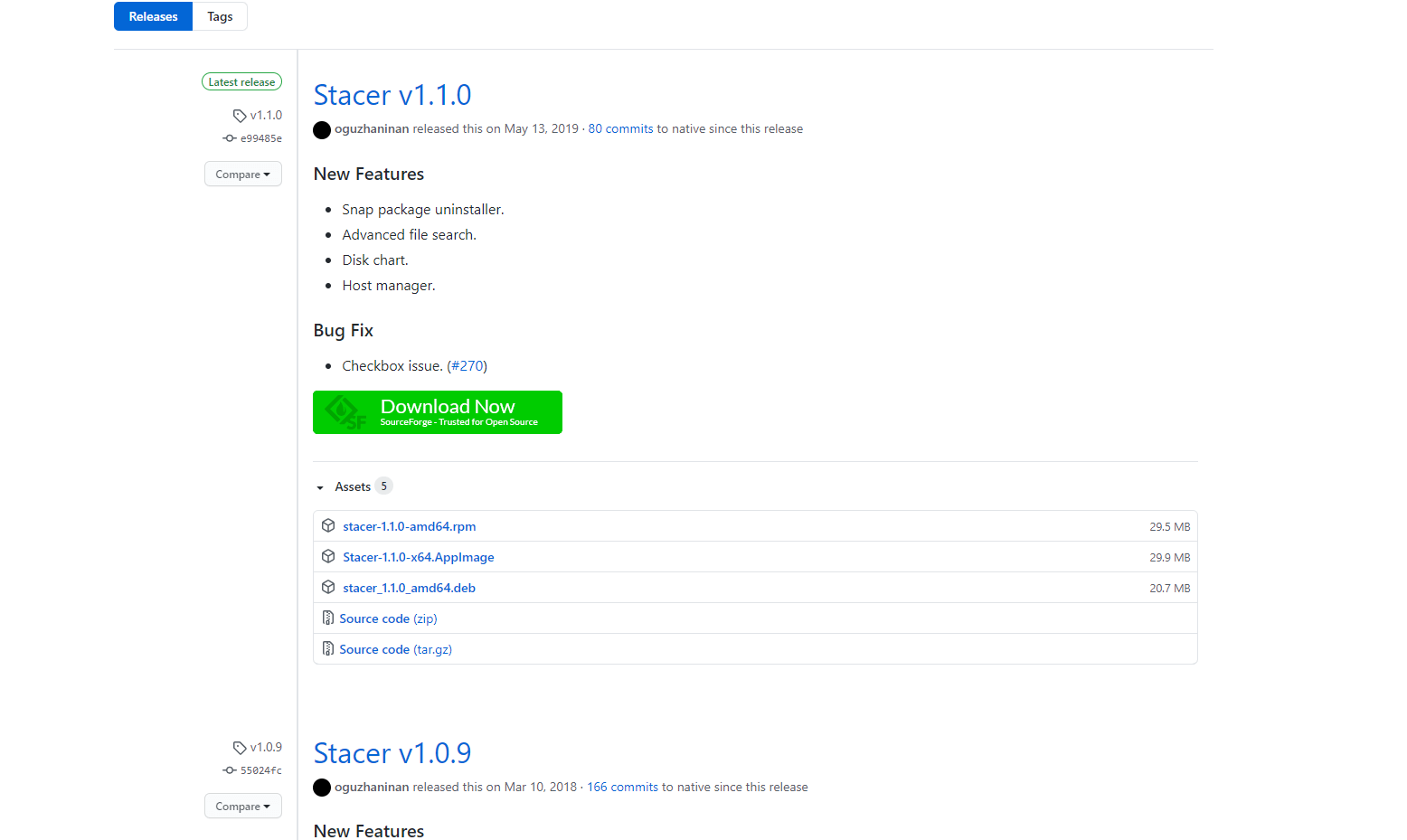Download Source code (tar.gz)

click(395, 649)
